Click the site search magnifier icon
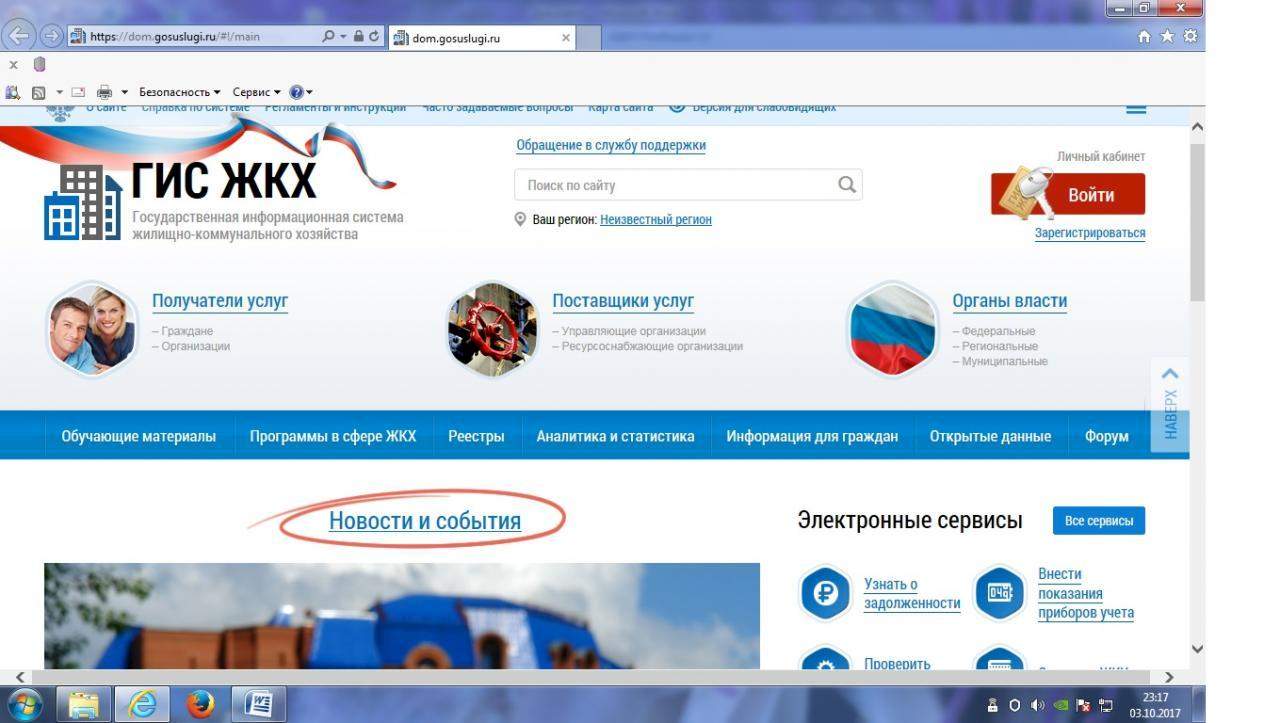The width and height of the screenshot is (1280, 723). coord(847,184)
